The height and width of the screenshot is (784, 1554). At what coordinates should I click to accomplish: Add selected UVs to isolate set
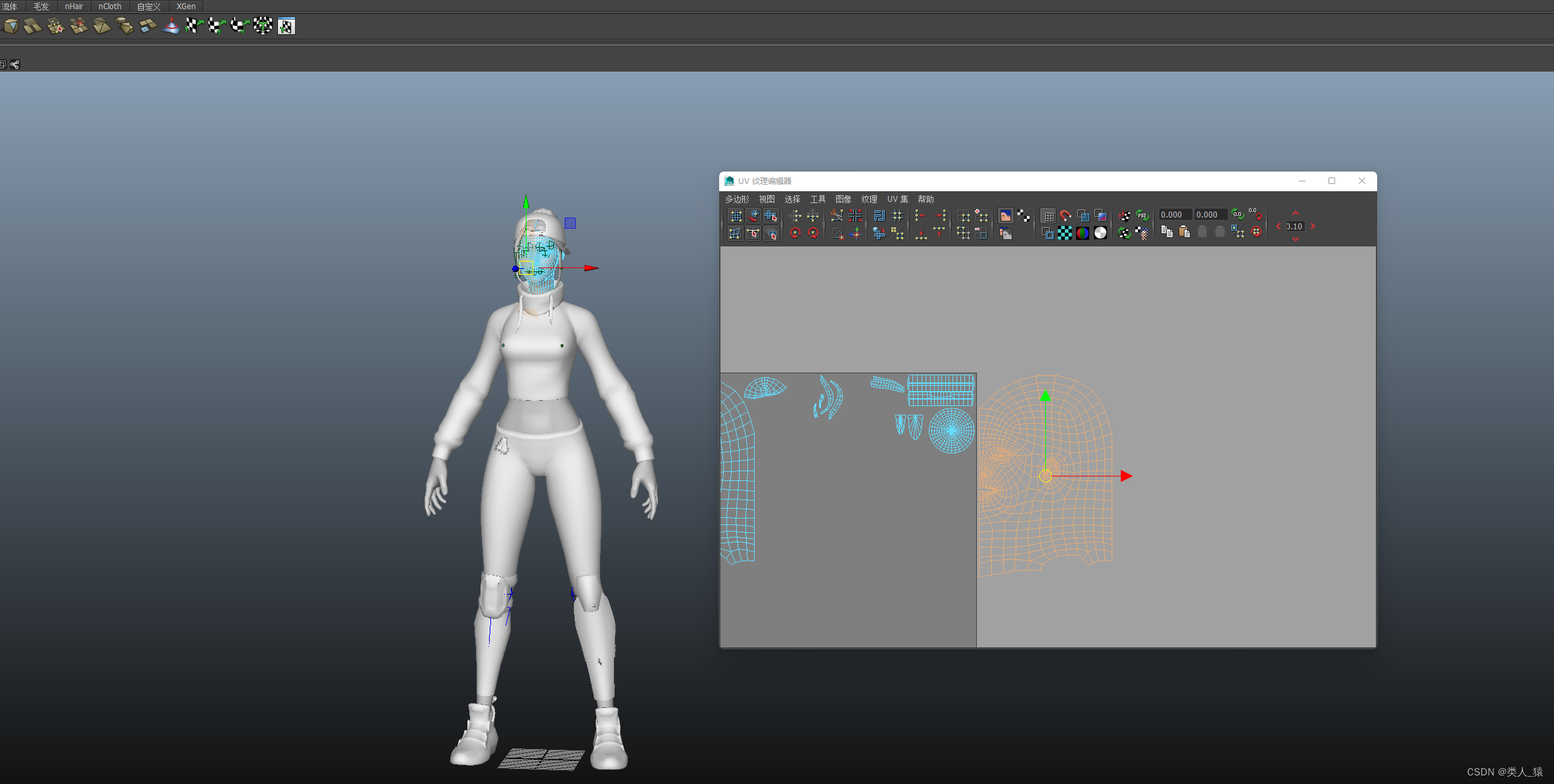coord(981,216)
